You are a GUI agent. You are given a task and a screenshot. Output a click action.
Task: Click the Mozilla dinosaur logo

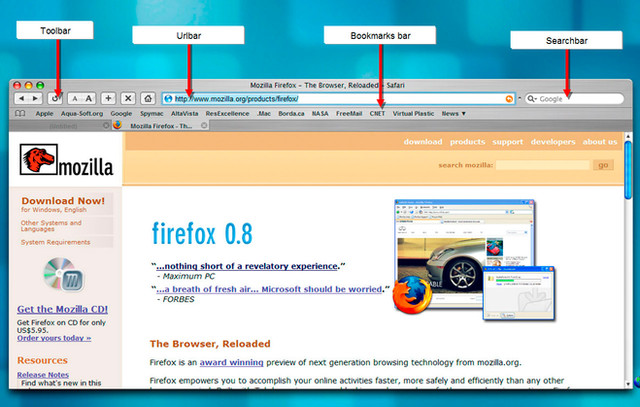point(39,159)
